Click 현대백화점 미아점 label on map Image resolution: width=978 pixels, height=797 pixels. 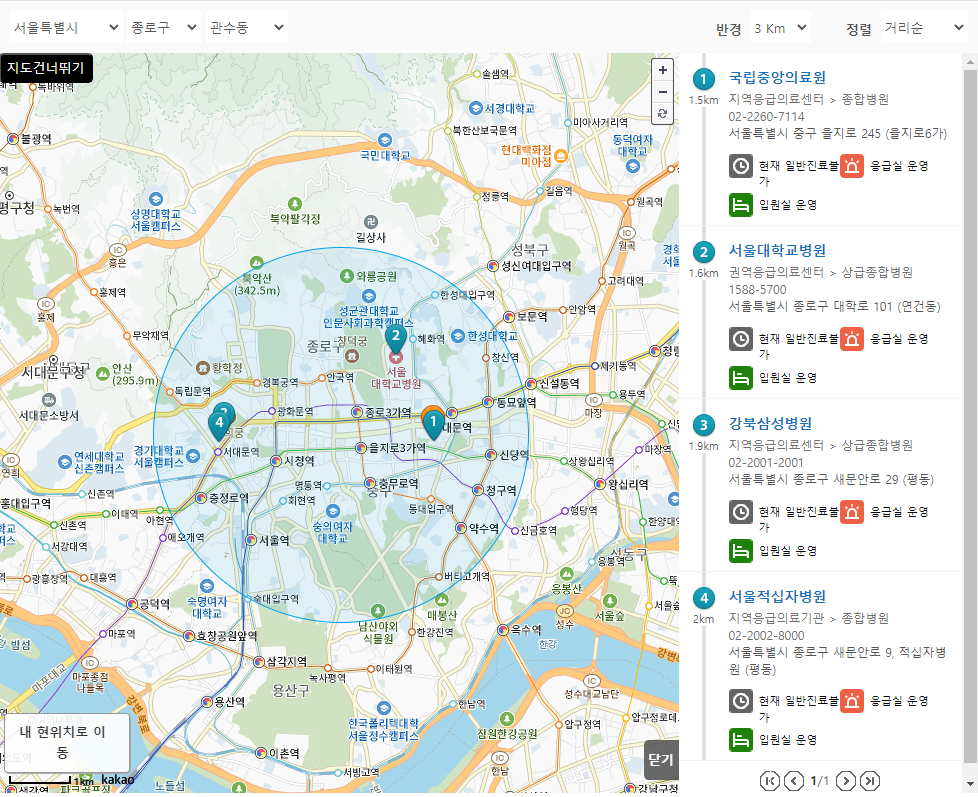pos(526,156)
